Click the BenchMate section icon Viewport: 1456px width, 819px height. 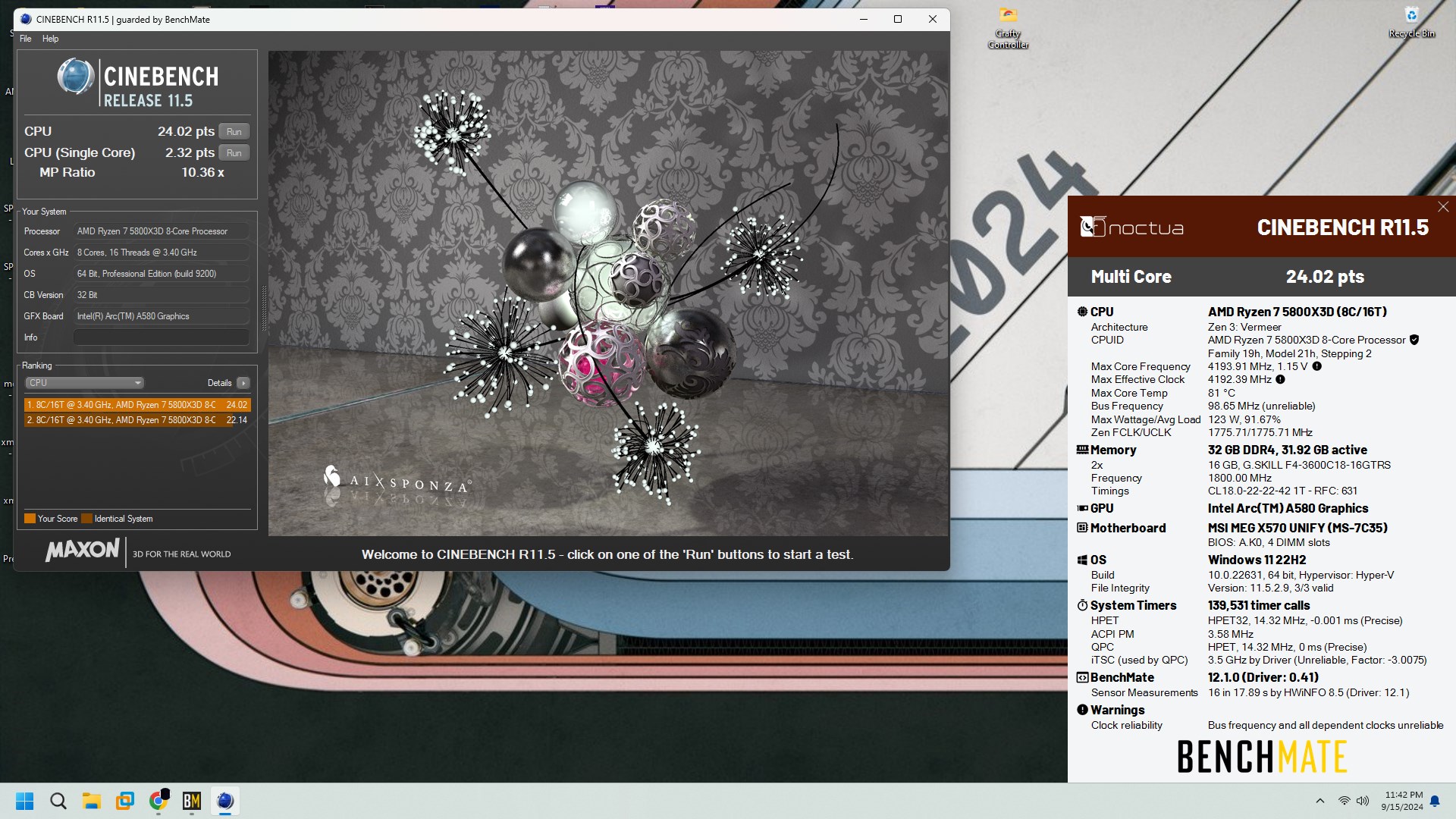point(1082,677)
